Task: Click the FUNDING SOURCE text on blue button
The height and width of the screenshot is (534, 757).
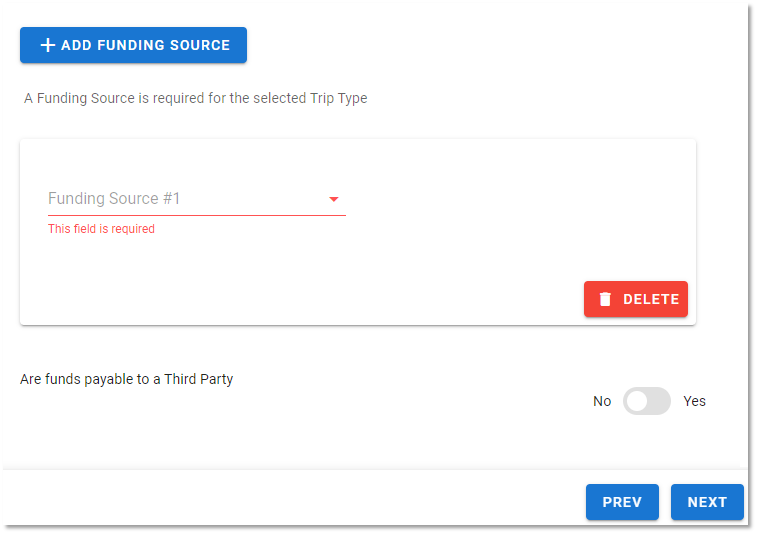Action: point(164,45)
